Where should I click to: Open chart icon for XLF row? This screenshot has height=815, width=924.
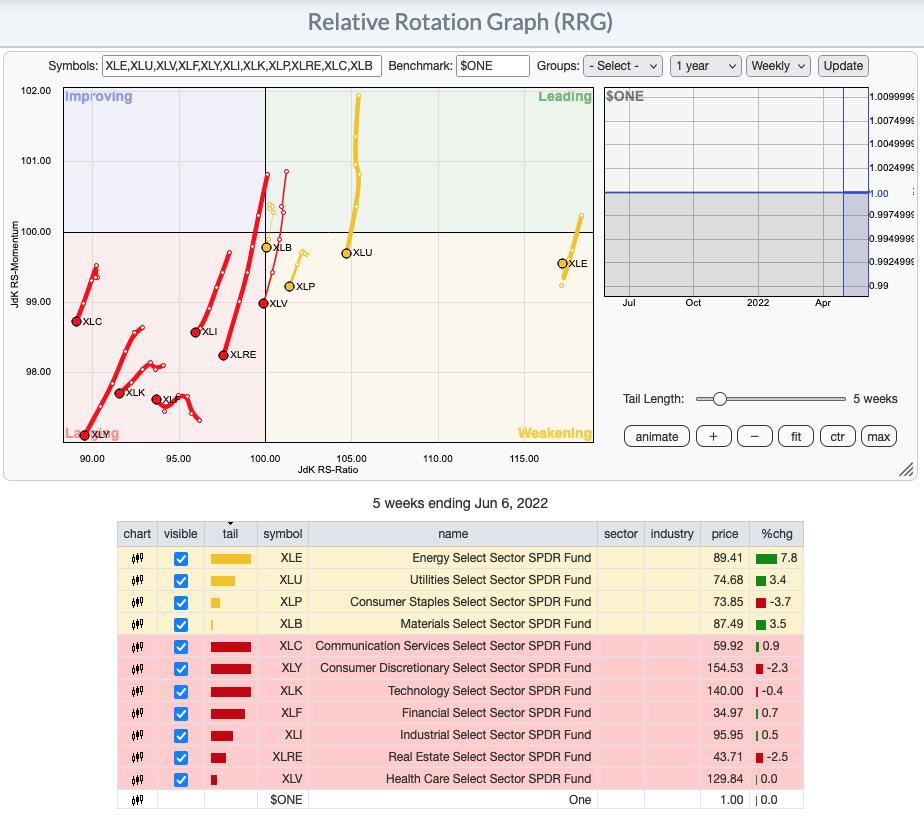click(137, 713)
